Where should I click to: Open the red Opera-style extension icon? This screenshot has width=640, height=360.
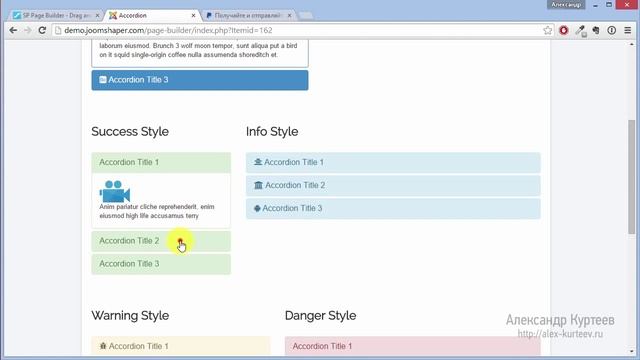tap(564, 30)
